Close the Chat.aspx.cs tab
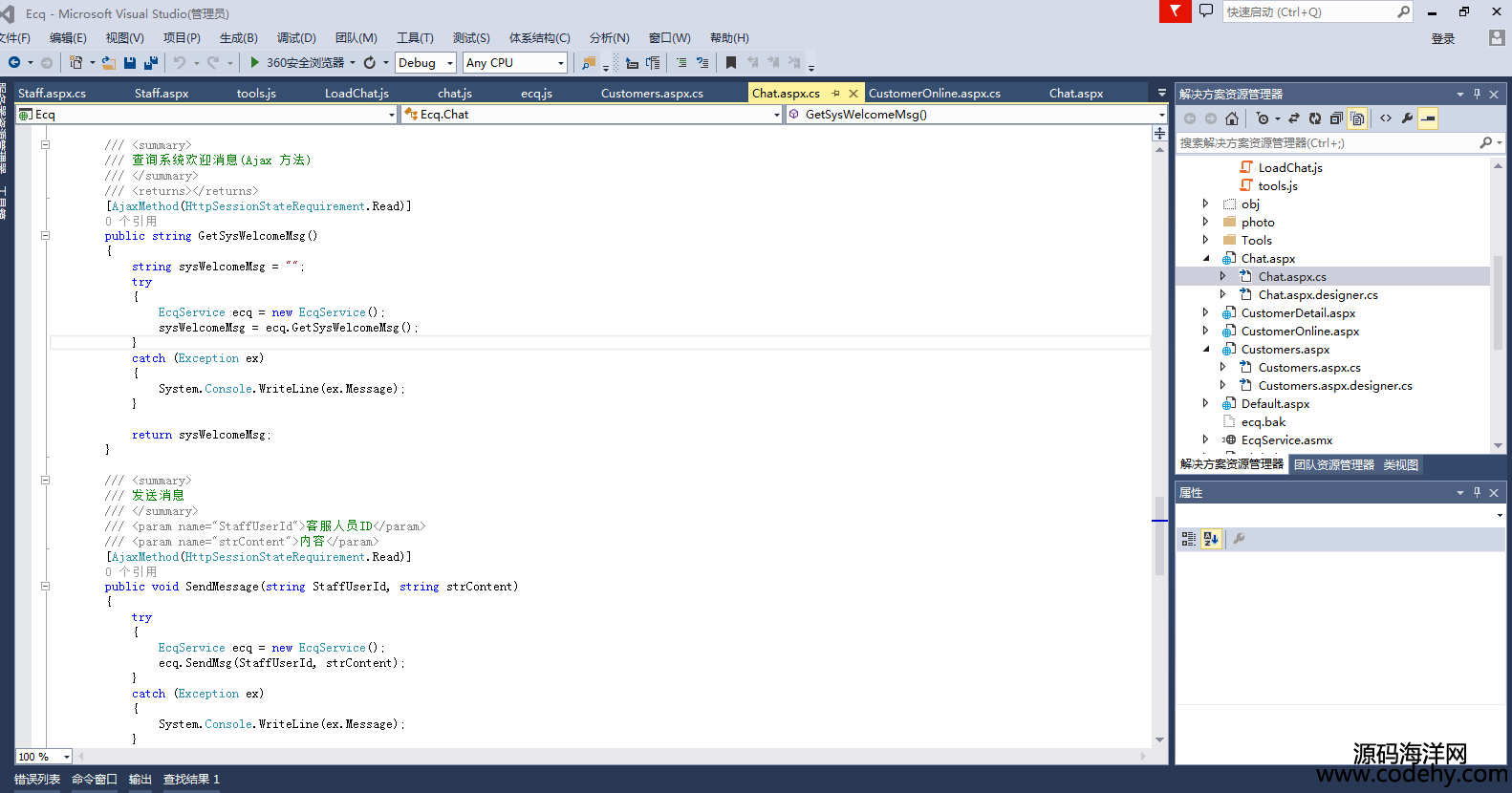Screen dimensions: 1512x793 [853, 94]
